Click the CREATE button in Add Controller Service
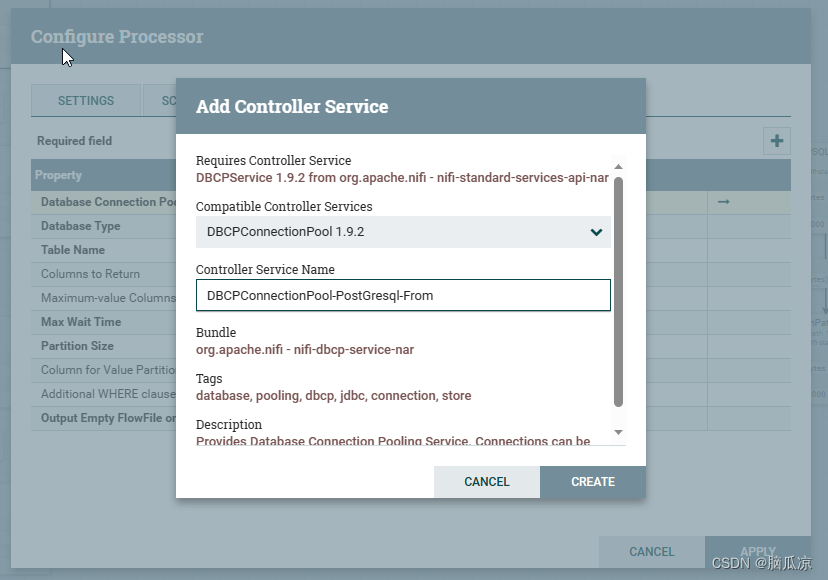 (x=592, y=482)
